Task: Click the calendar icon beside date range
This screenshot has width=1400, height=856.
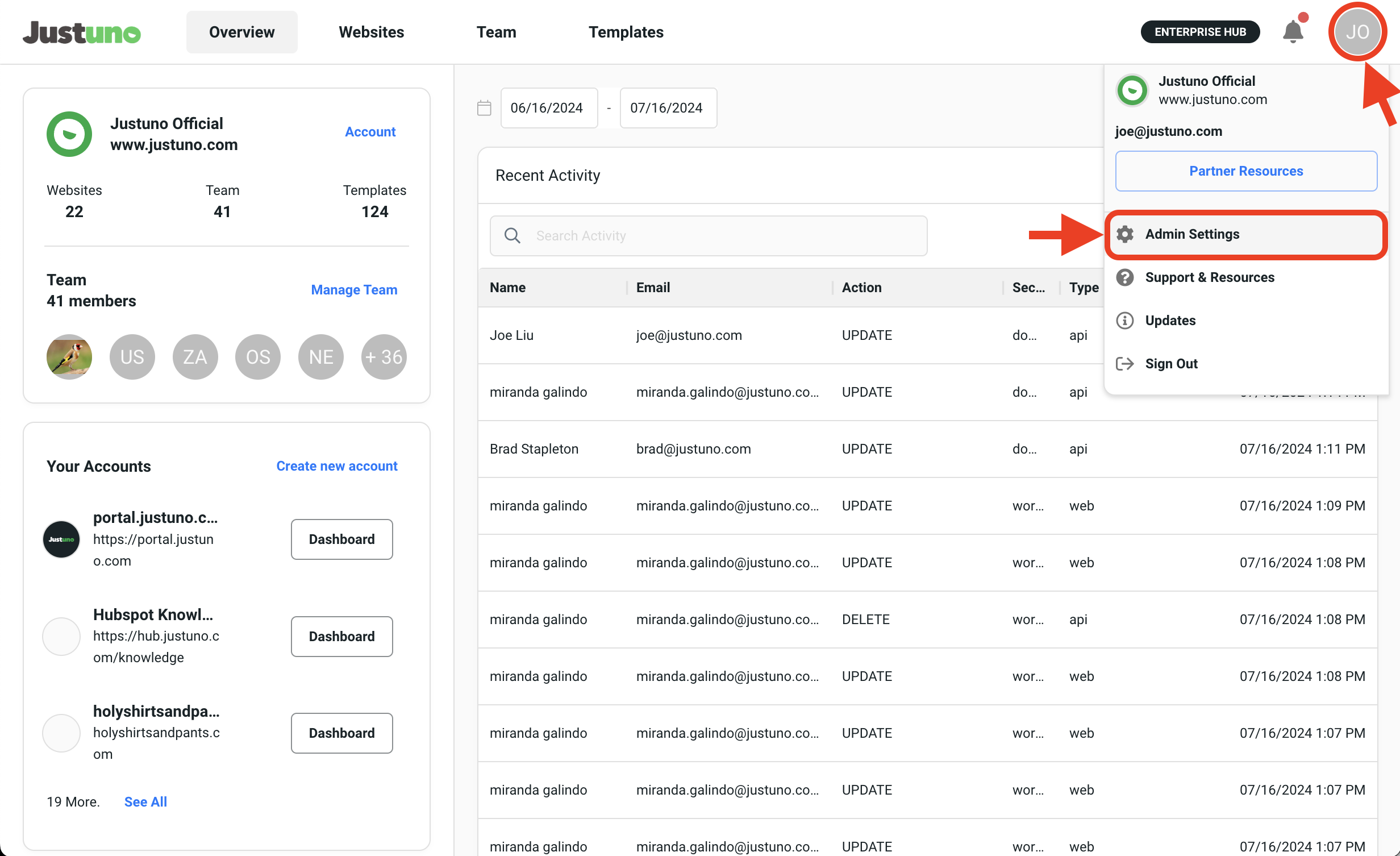Action: 484,108
